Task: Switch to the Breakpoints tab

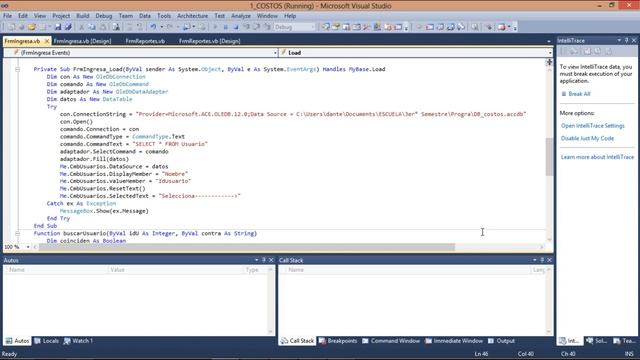Action: coord(338,341)
